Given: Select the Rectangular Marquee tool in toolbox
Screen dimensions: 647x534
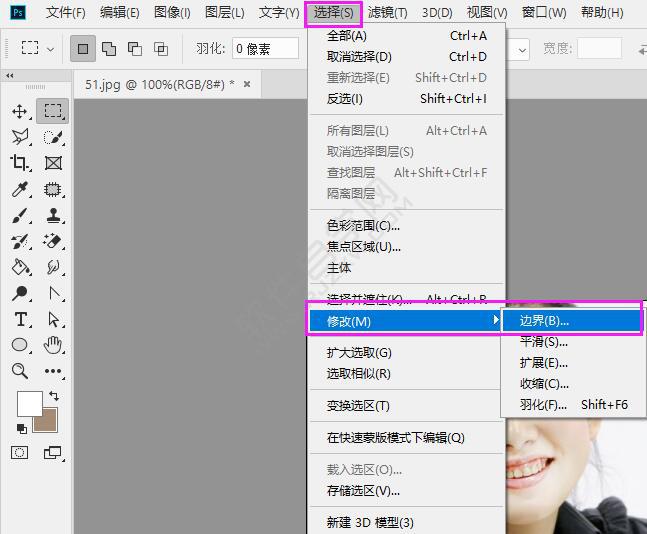Looking at the screenshot, I should 52,111.
